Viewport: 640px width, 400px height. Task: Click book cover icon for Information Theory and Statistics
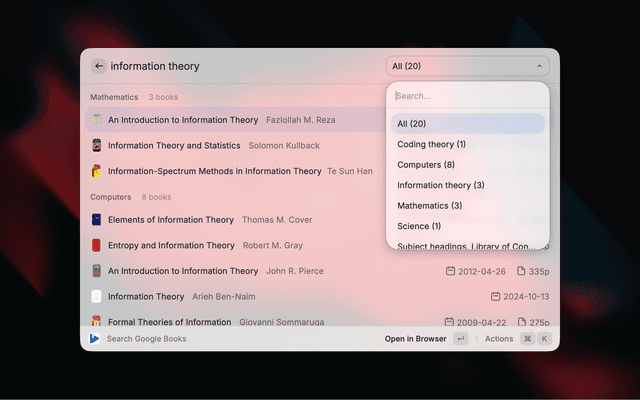coord(97,146)
